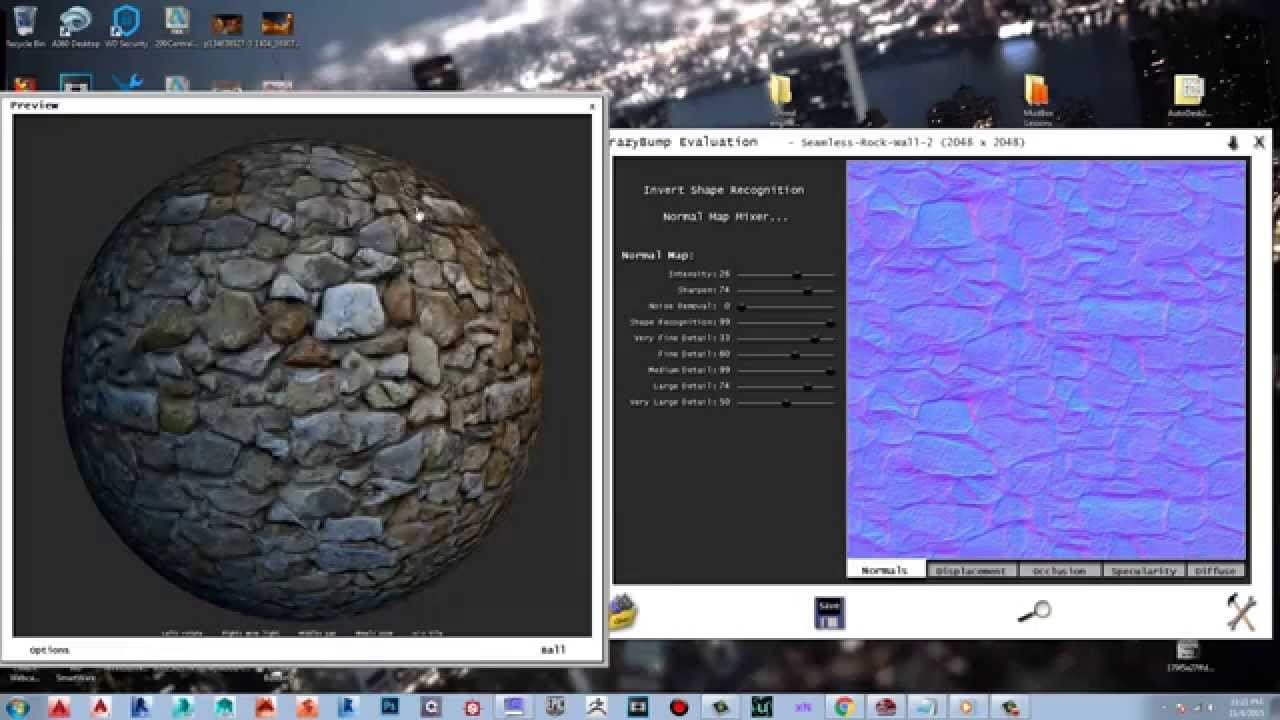
Task: Click the open file icon in CrazyBump
Action: (623, 612)
